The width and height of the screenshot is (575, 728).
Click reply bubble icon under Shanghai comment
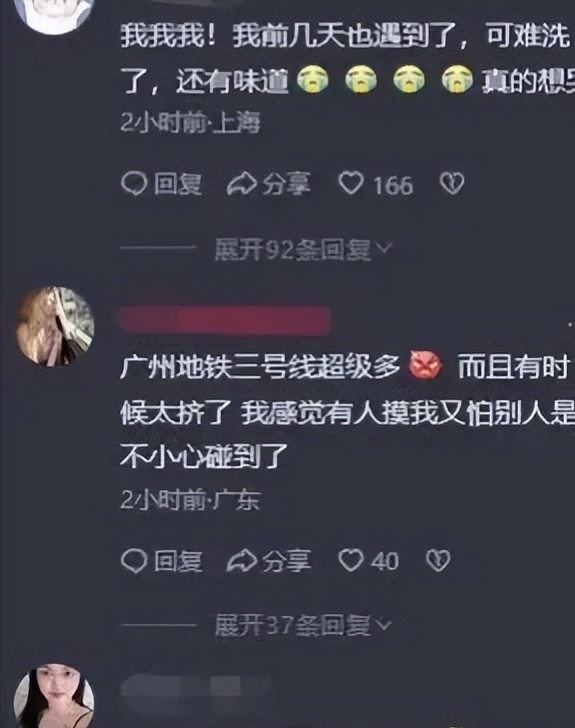pyautogui.click(x=134, y=183)
